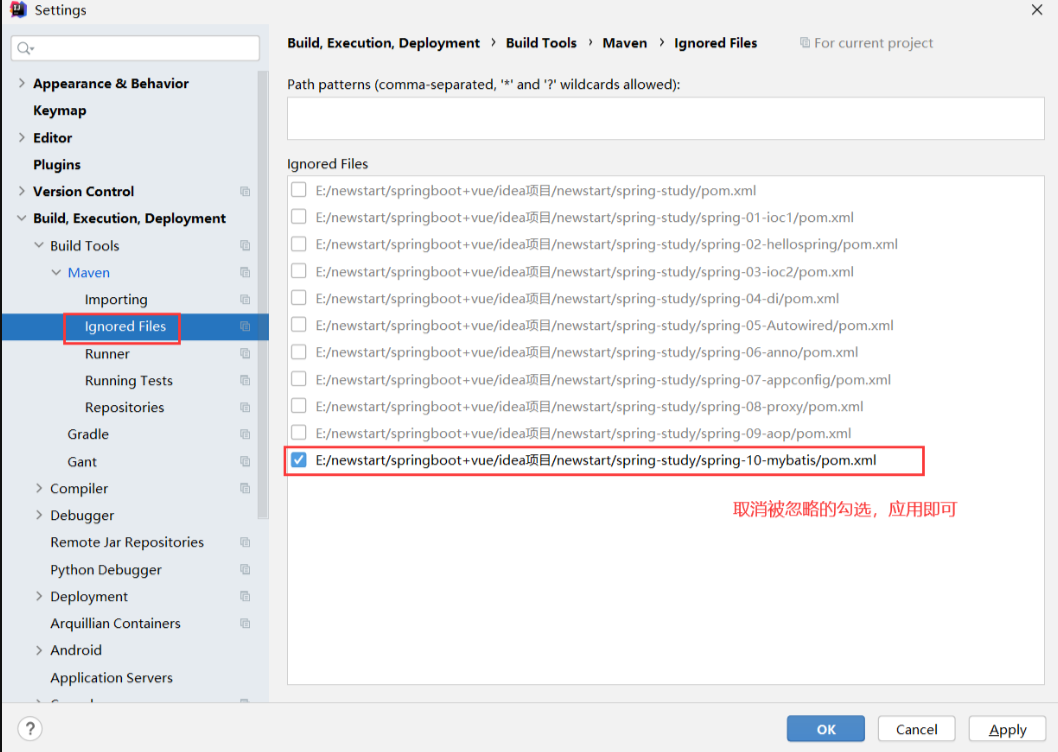
Task: Check the spring-01-ioc1 pom.xml checkbox
Action: click(299, 217)
